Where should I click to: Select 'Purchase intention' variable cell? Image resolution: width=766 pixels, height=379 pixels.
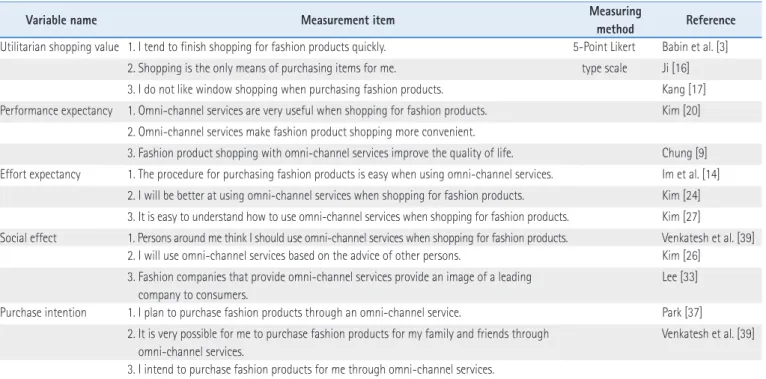[x=43, y=313]
